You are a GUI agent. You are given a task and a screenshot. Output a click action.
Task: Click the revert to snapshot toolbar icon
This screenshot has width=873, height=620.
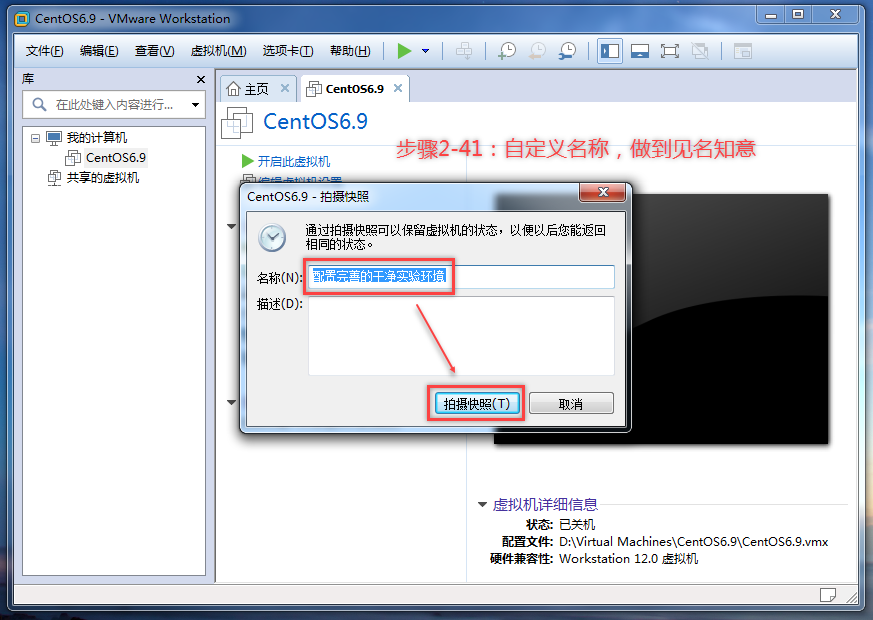537,51
